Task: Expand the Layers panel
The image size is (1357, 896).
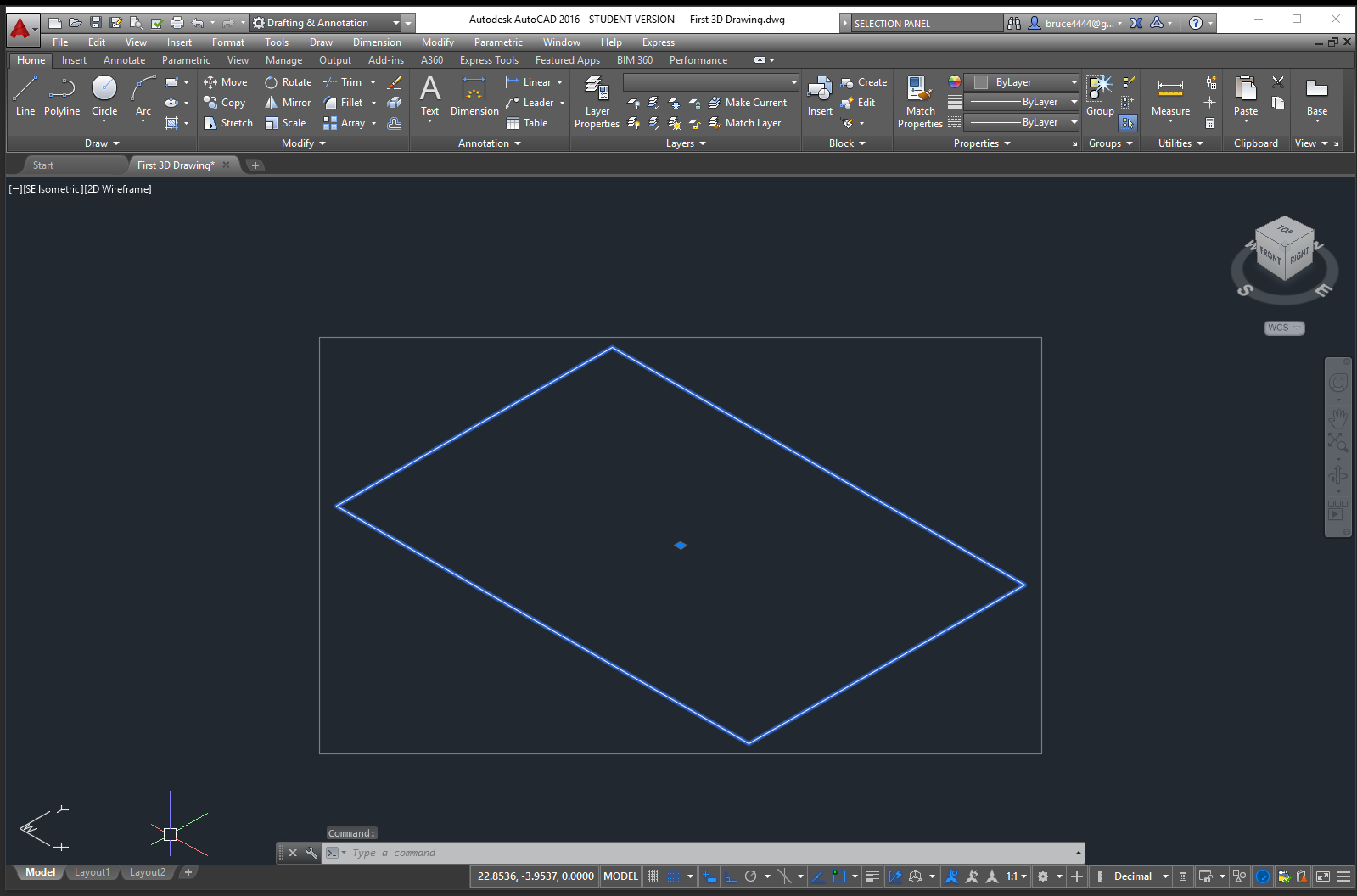Action: coord(686,143)
